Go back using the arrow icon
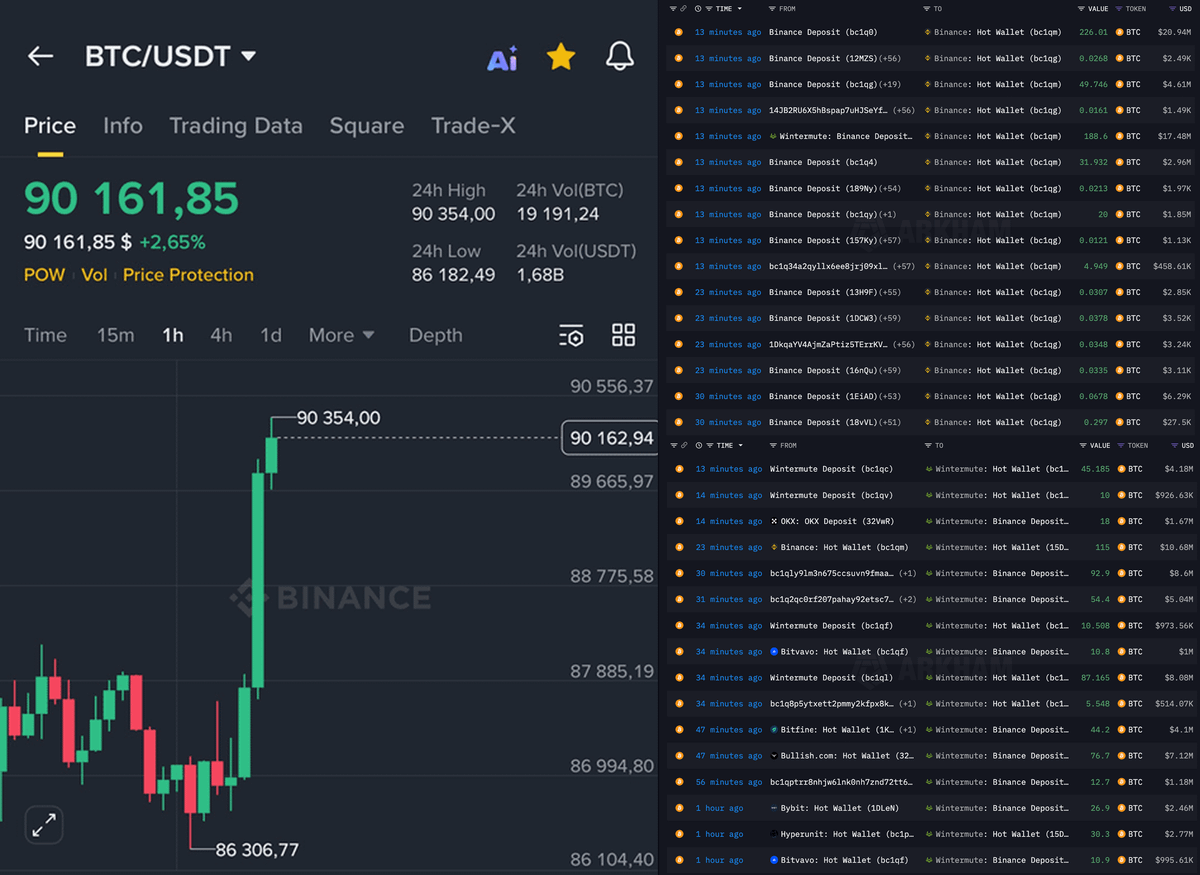Viewport: 1200px width, 875px height. click(40, 56)
